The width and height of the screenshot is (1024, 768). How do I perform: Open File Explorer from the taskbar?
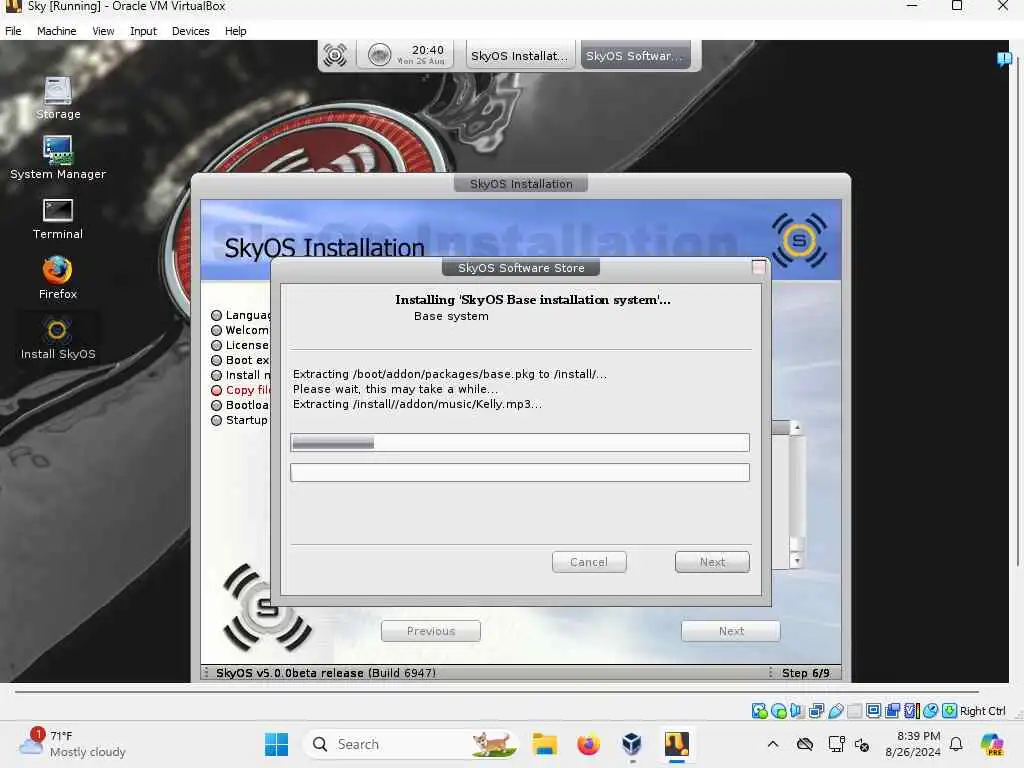544,744
